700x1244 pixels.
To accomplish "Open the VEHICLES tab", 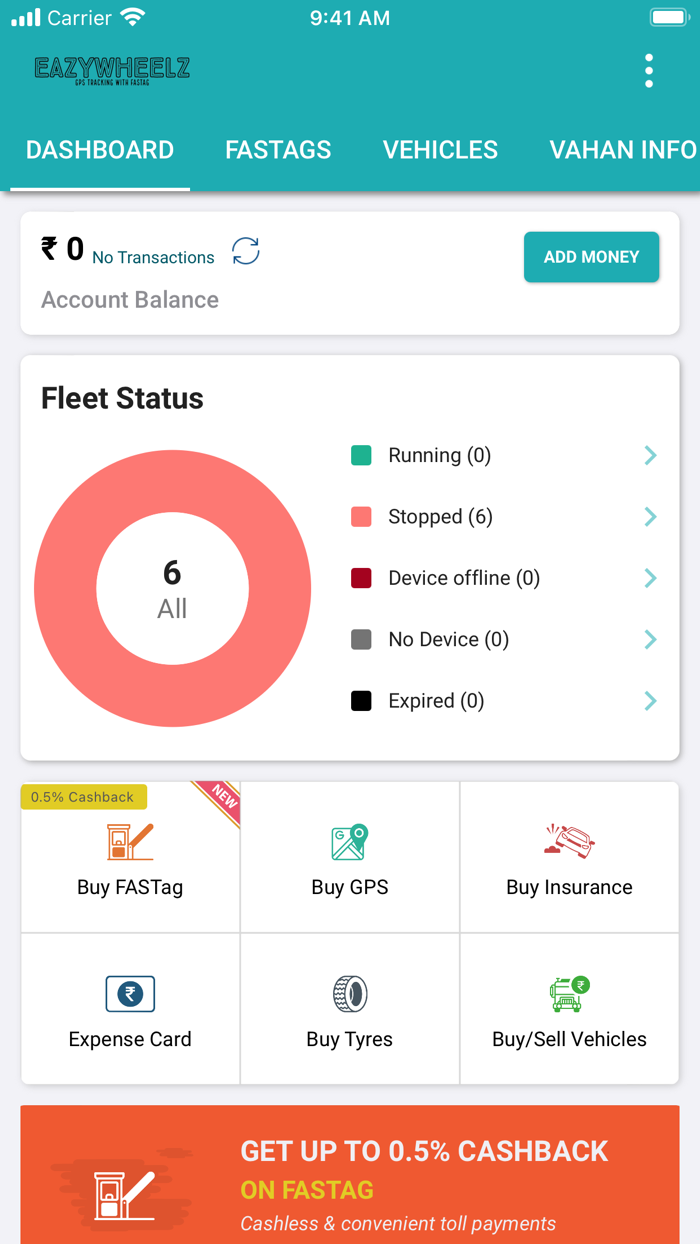I will 440,149.
